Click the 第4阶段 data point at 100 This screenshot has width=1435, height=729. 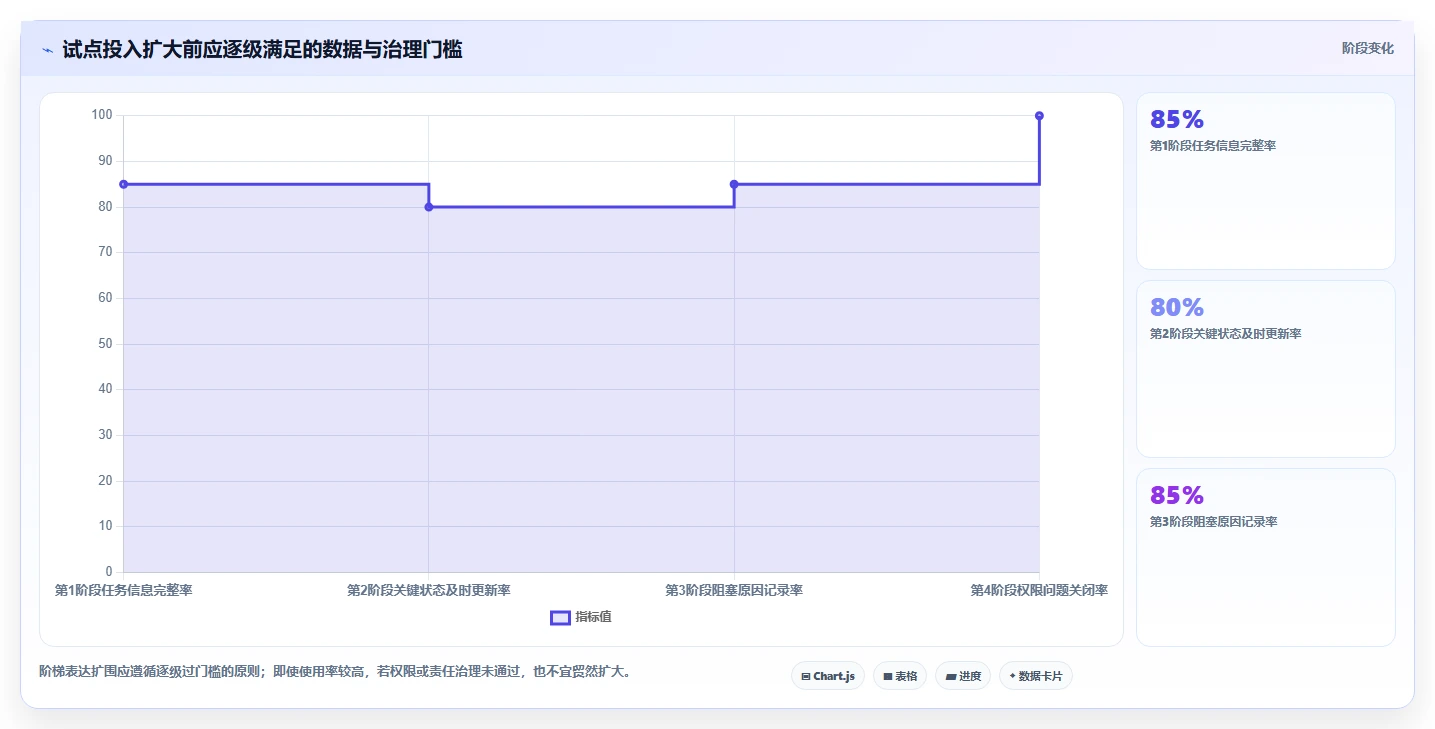(x=1040, y=116)
